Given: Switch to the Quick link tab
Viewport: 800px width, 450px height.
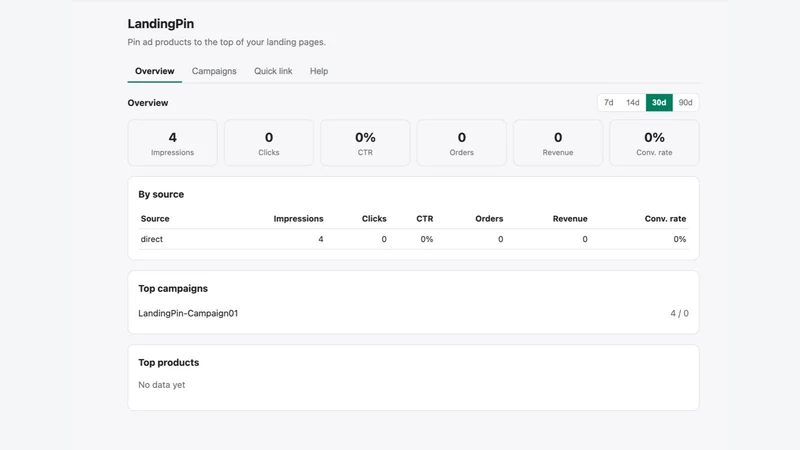Looking at the screenshot, I should [273, 71].
